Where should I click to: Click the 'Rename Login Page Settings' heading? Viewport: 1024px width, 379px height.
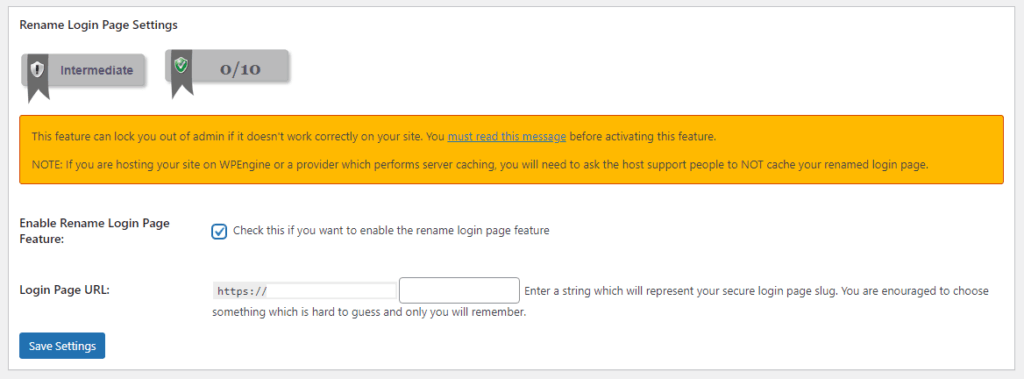click(x=99, y=25)
